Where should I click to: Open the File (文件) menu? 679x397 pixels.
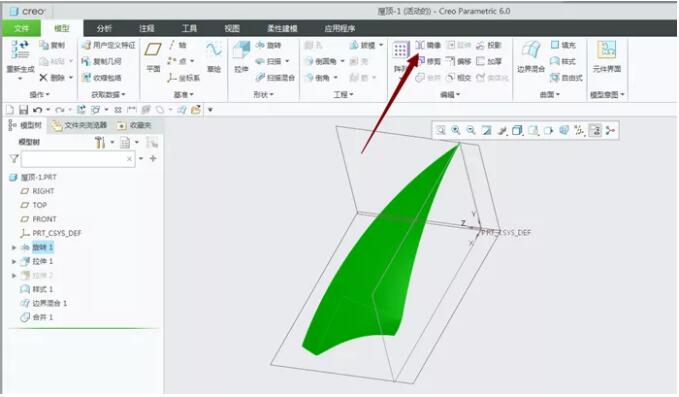(21, 28)
